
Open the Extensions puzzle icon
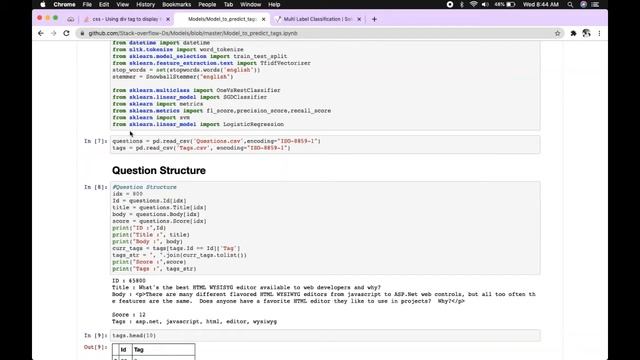(573, 33)
